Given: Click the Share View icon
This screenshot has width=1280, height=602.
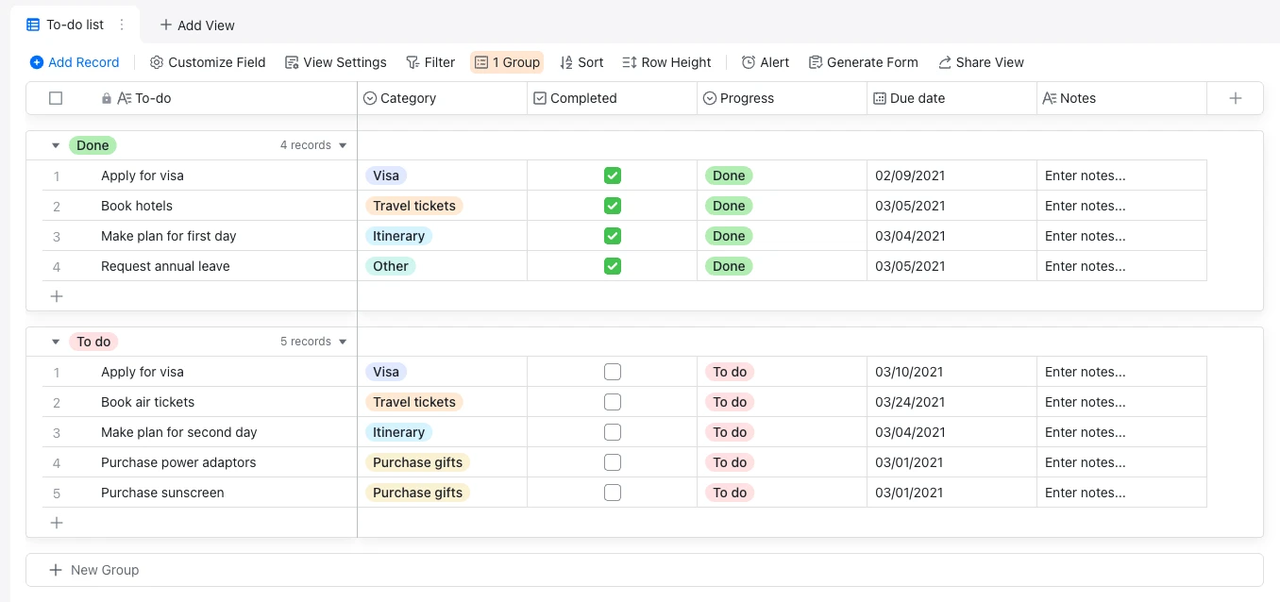Looking at the screenshot, I should coord(945,62).
